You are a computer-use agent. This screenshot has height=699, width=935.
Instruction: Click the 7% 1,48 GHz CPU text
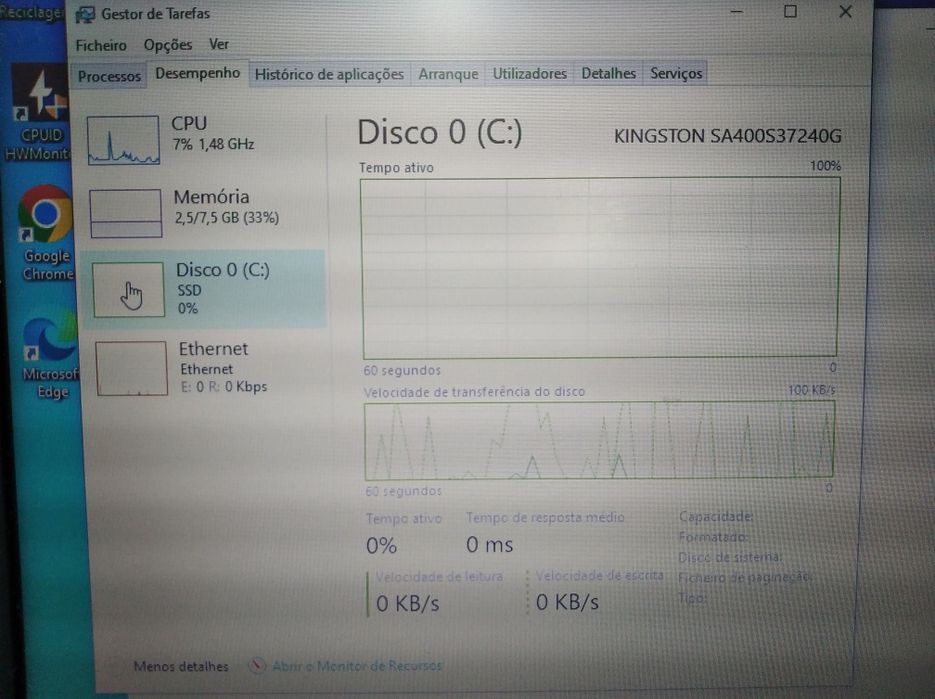(213, 144)
